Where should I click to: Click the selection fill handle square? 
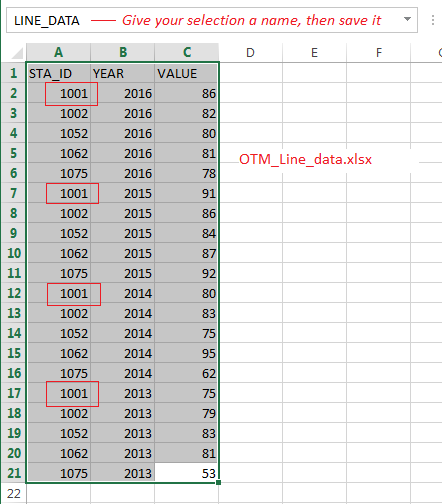[x=218, y=482]
